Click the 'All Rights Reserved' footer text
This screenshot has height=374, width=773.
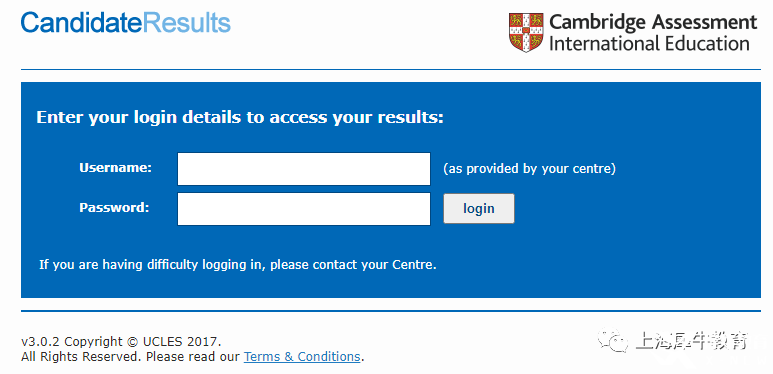click(81, 356)
